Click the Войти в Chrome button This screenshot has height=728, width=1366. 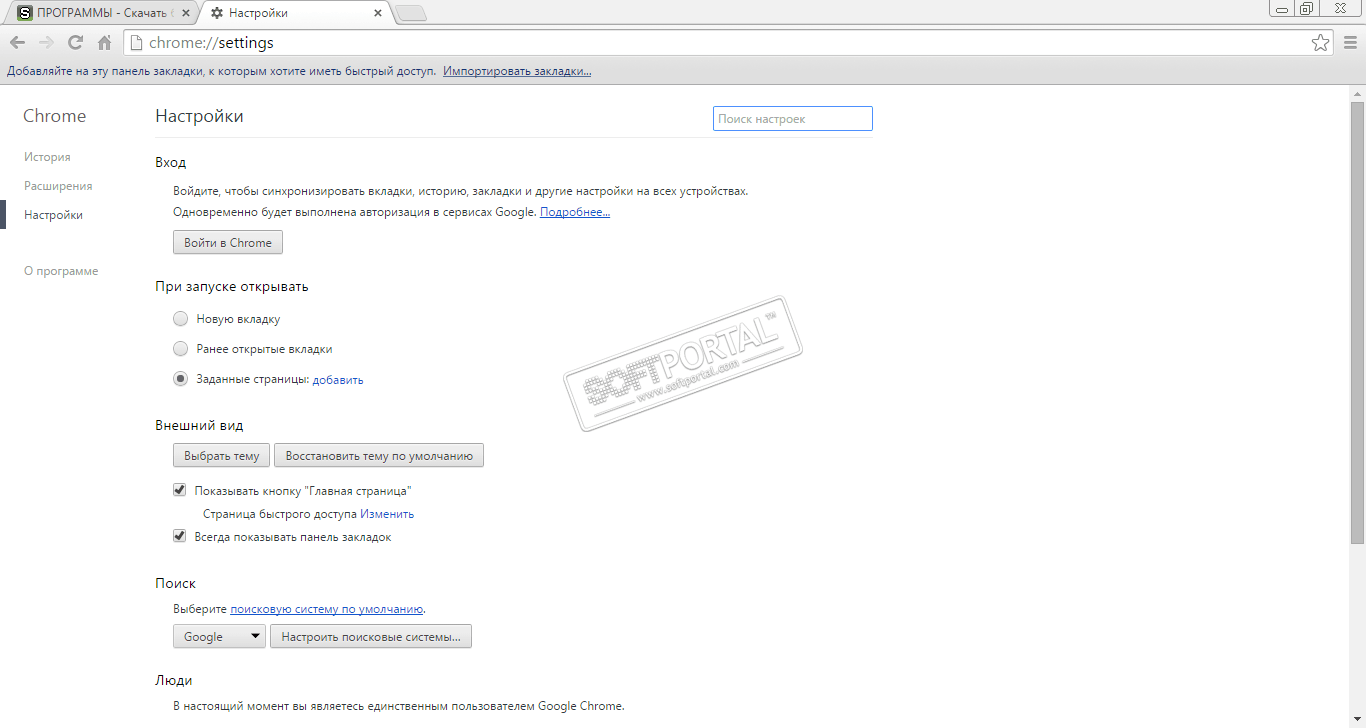(x=228, y=242)
